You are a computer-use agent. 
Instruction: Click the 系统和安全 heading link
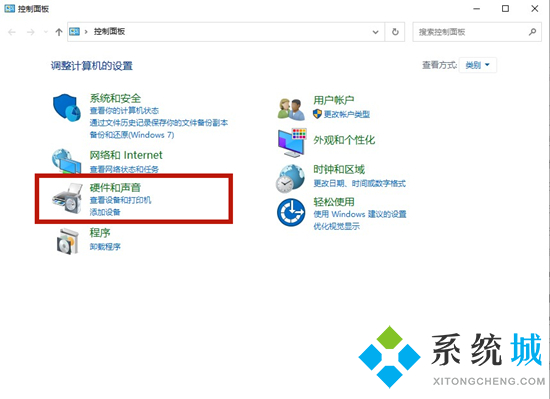point(115,98)
